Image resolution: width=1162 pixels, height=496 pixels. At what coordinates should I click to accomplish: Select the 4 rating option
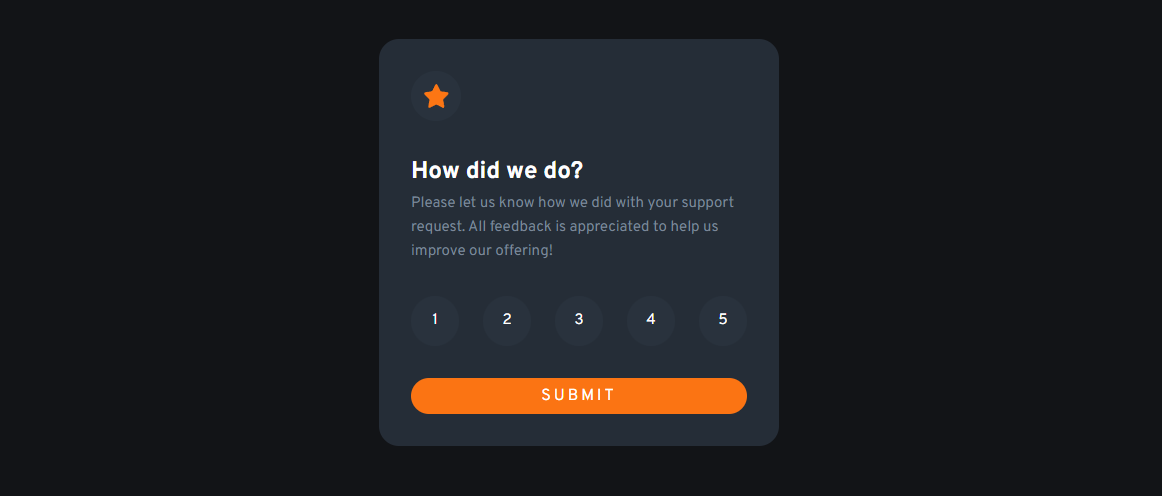coord(651,320)
